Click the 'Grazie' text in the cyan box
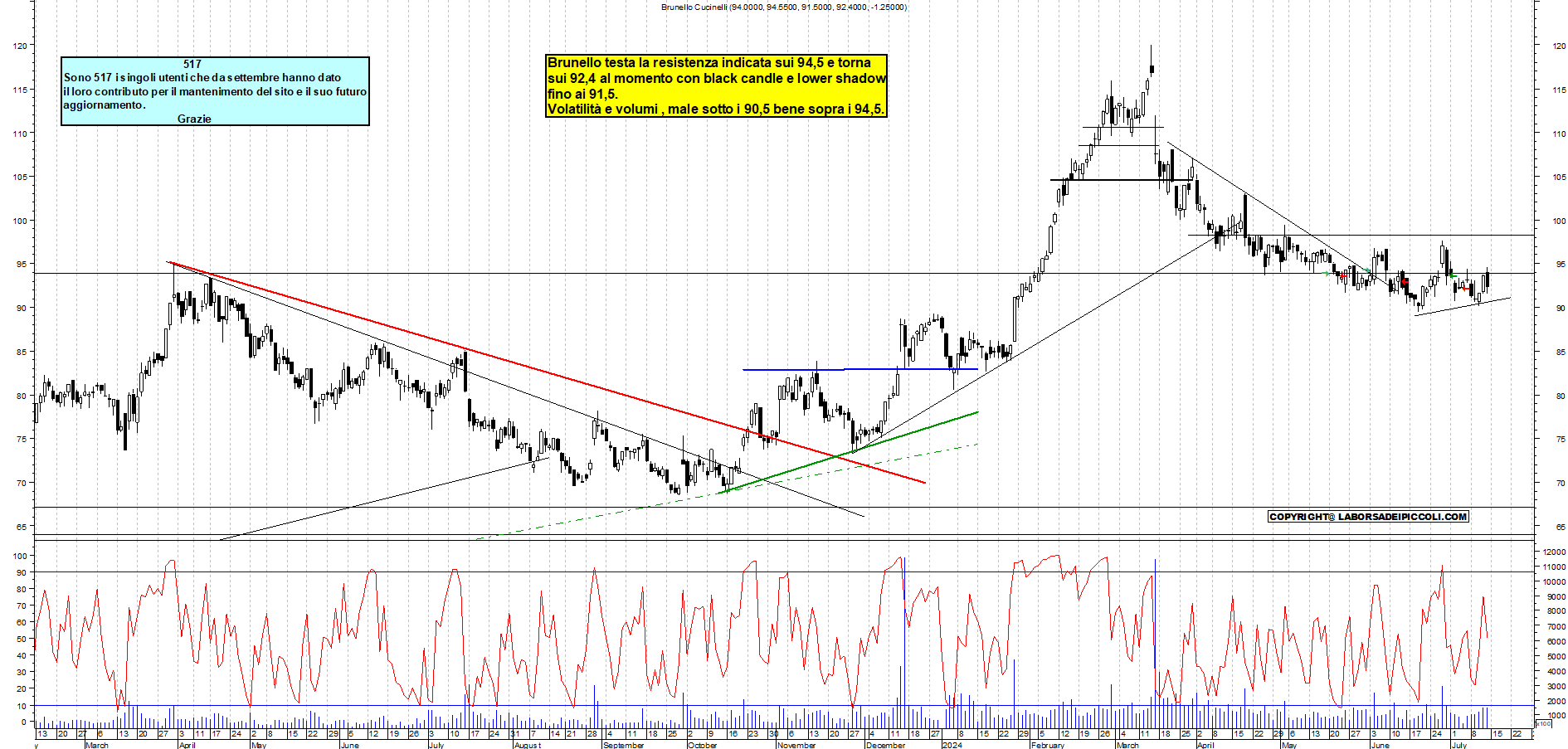 (194, 119)
